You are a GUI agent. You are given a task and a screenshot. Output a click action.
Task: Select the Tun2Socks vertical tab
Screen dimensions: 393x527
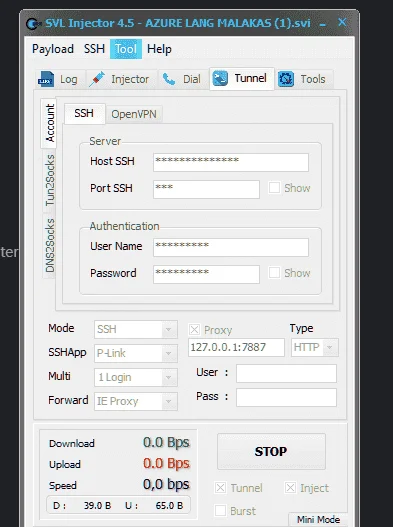pyautogui.click(x=49, y=180)
